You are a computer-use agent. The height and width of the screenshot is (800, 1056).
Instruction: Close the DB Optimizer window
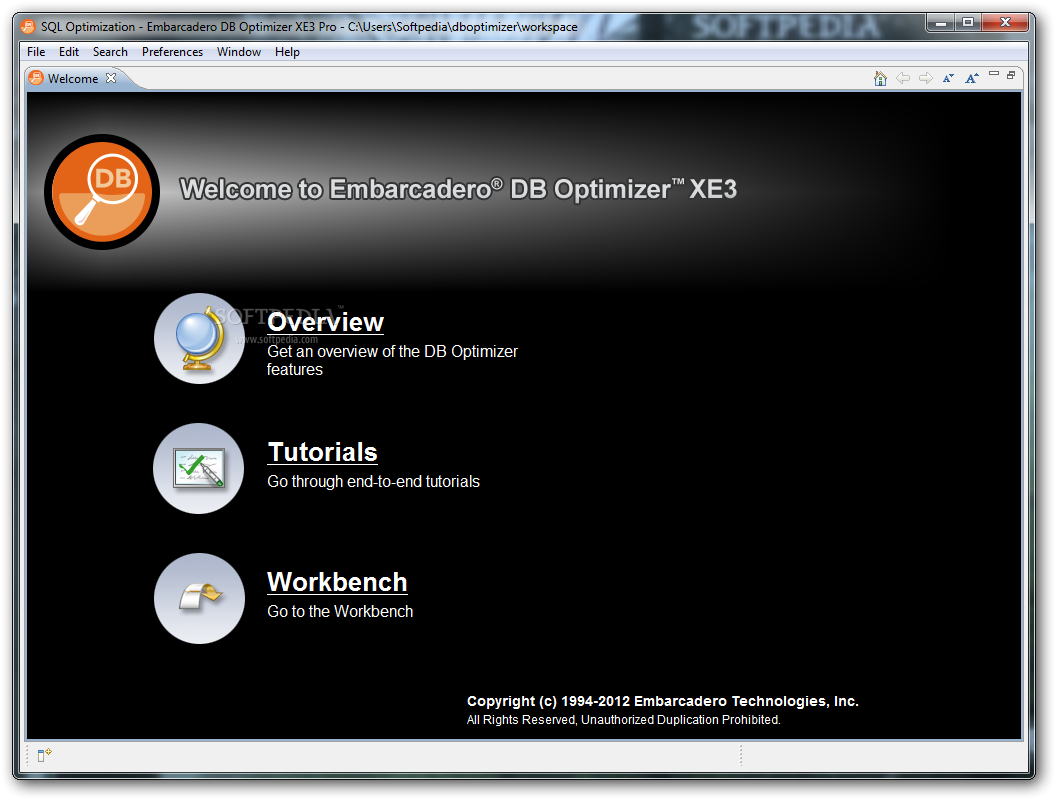click(1005, 23)
